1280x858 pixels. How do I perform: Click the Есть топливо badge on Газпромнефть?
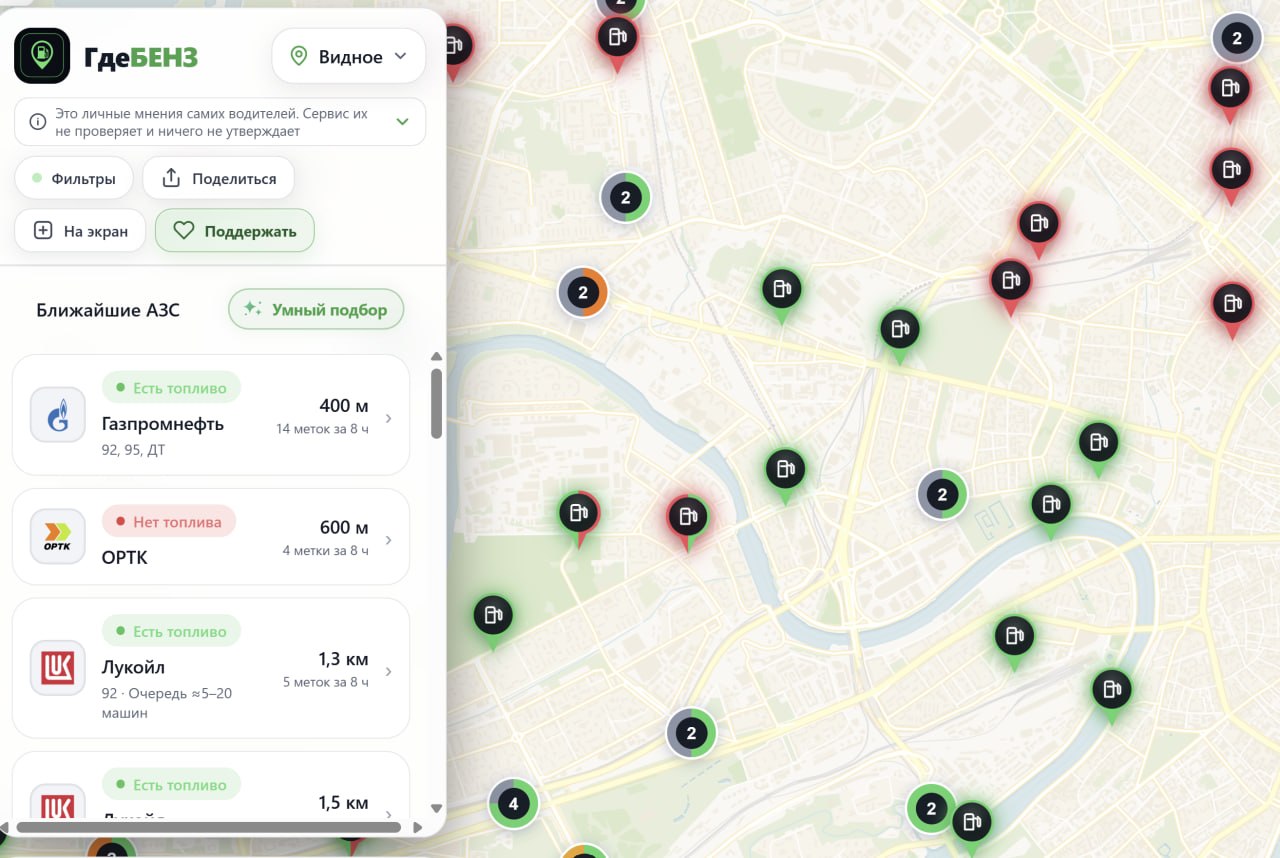171,388
